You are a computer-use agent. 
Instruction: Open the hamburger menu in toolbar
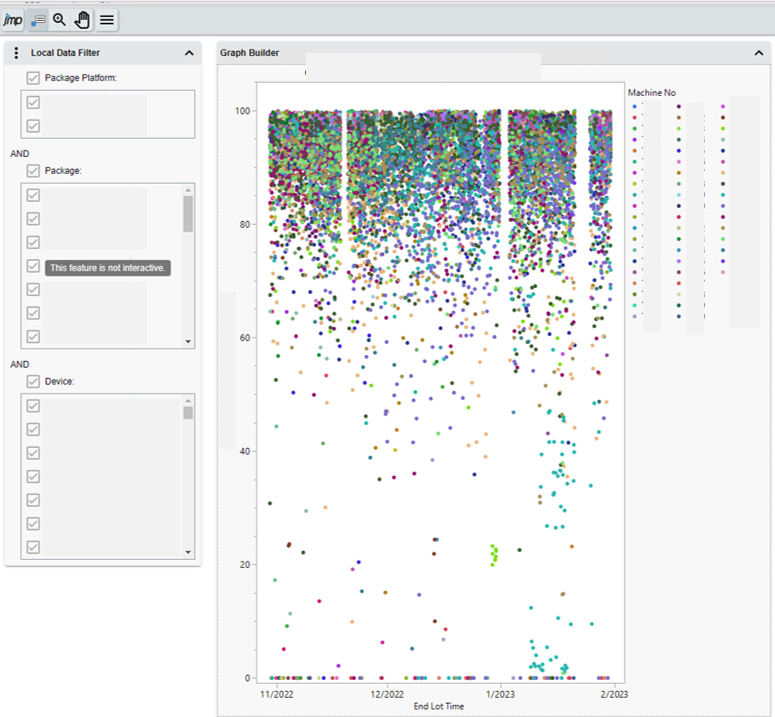[x=107, y=19]
